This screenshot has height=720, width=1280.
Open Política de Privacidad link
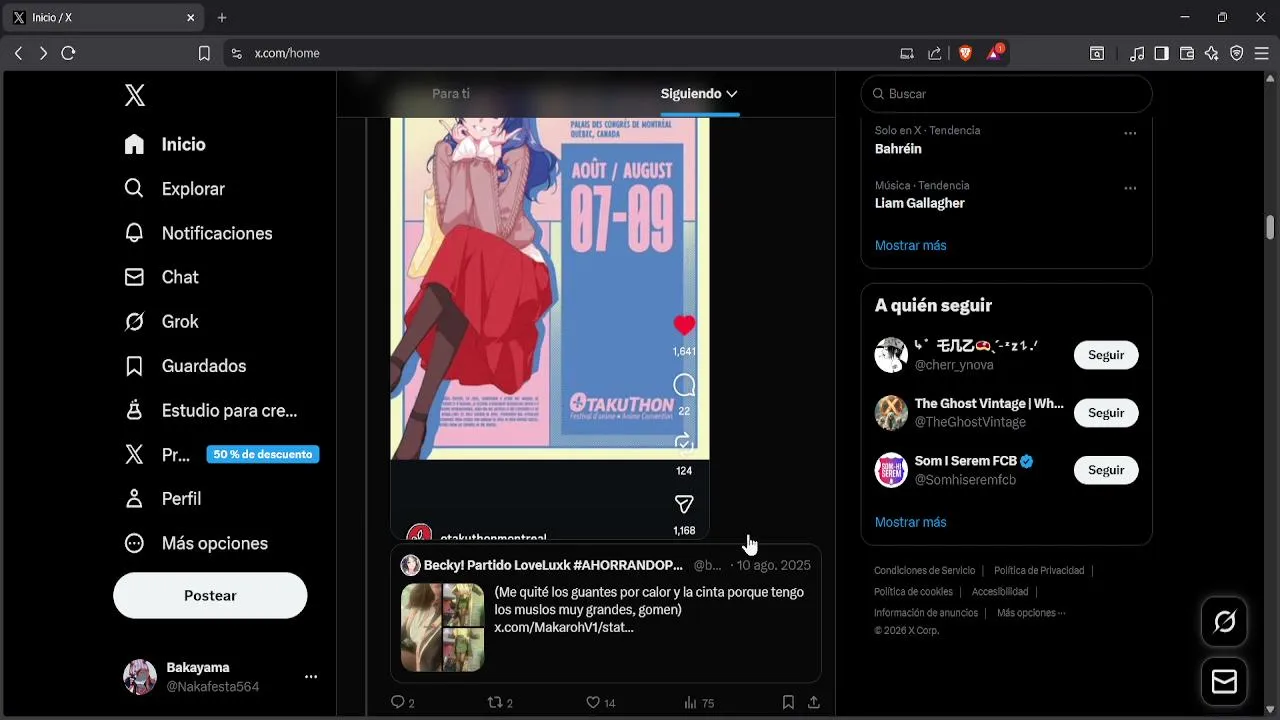[1039, 571]
